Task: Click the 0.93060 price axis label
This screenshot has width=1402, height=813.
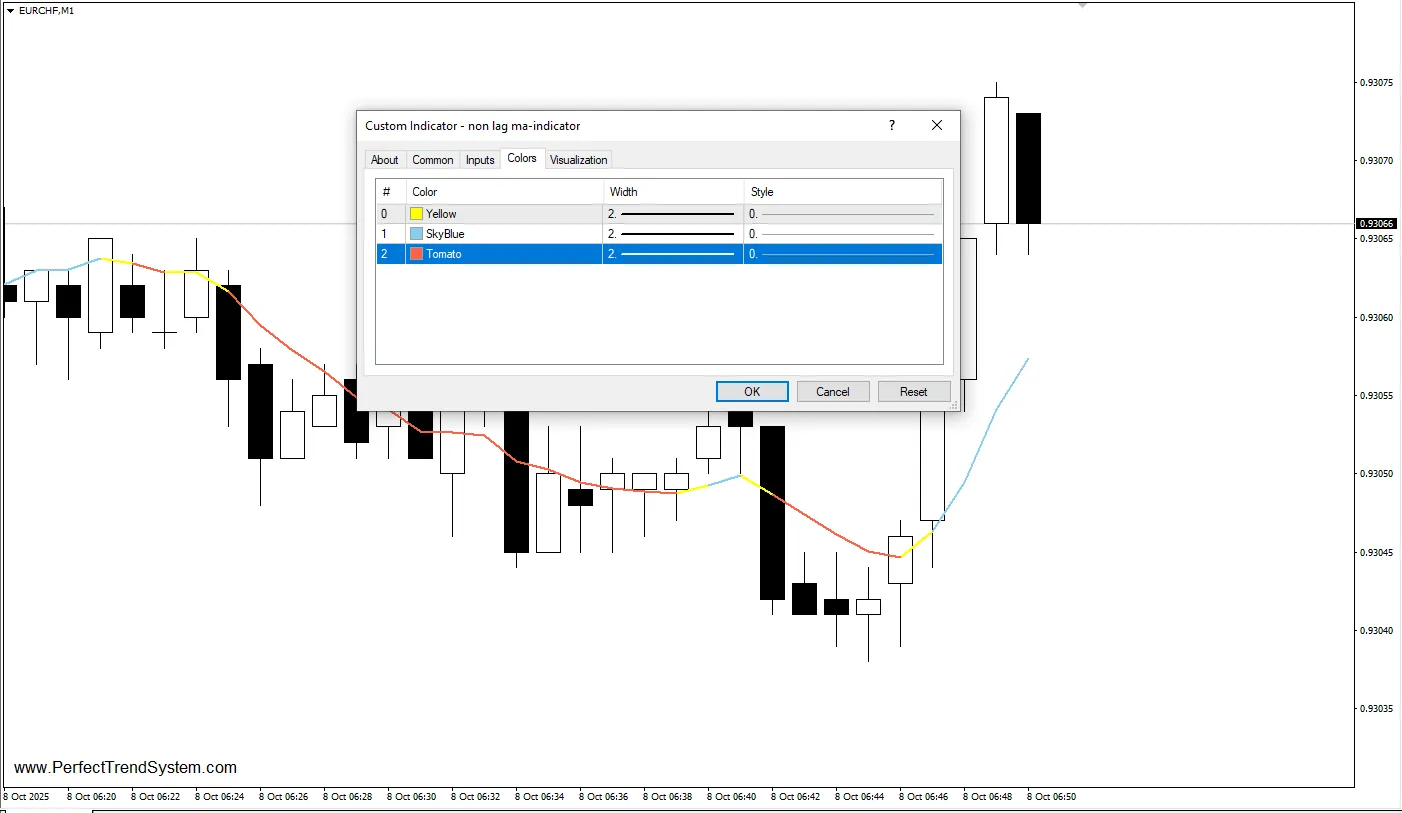Action: click(x=1377, y=317)
